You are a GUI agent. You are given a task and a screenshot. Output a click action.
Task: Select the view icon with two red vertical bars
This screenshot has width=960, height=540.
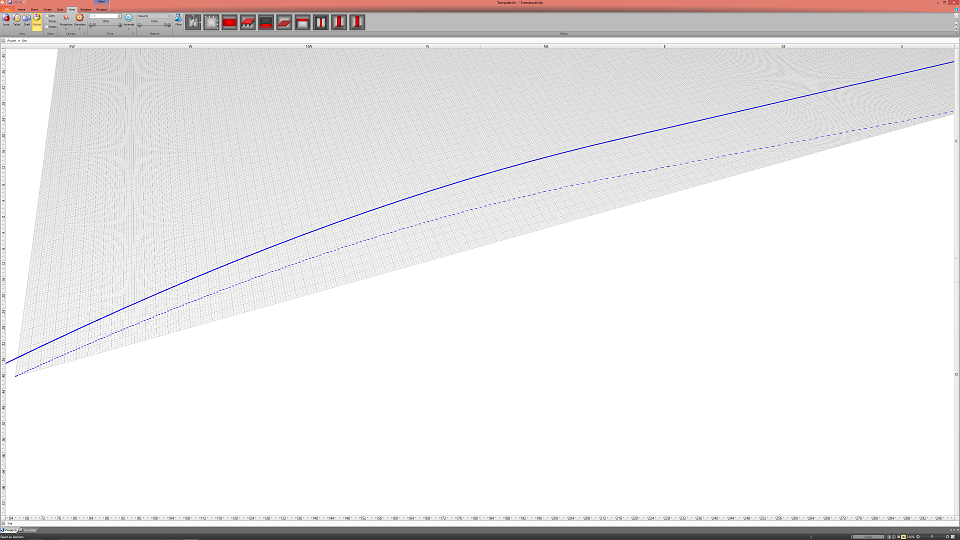(321, 22)
